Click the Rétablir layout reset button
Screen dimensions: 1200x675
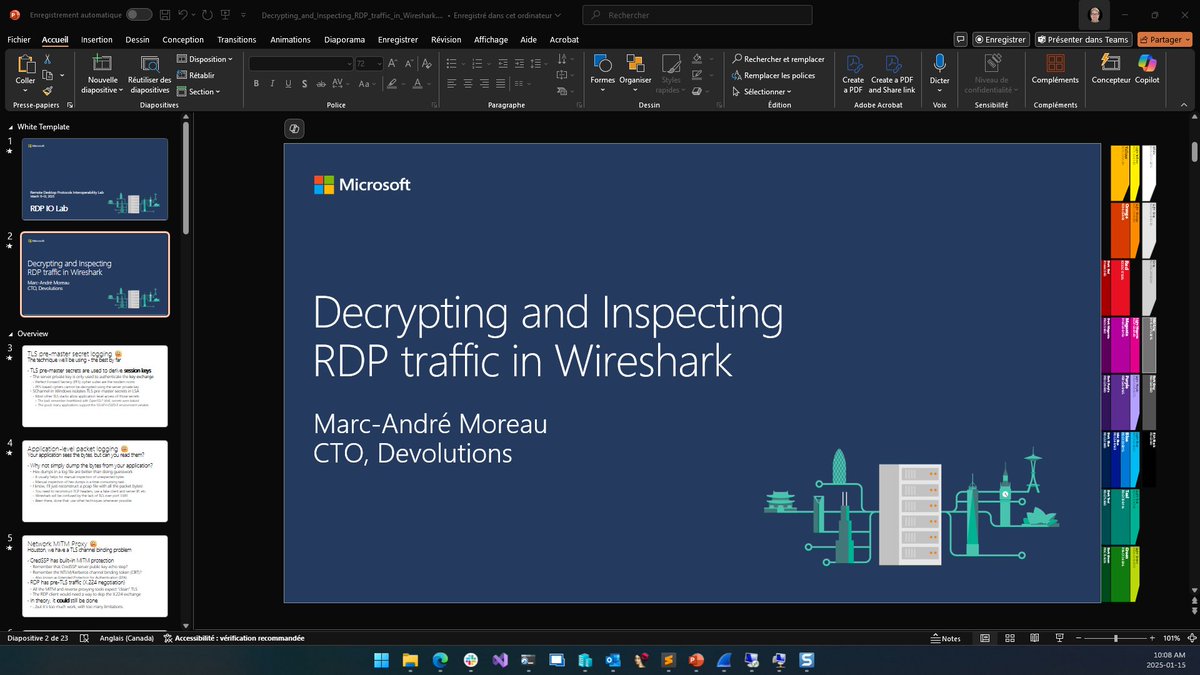point(196,75)
